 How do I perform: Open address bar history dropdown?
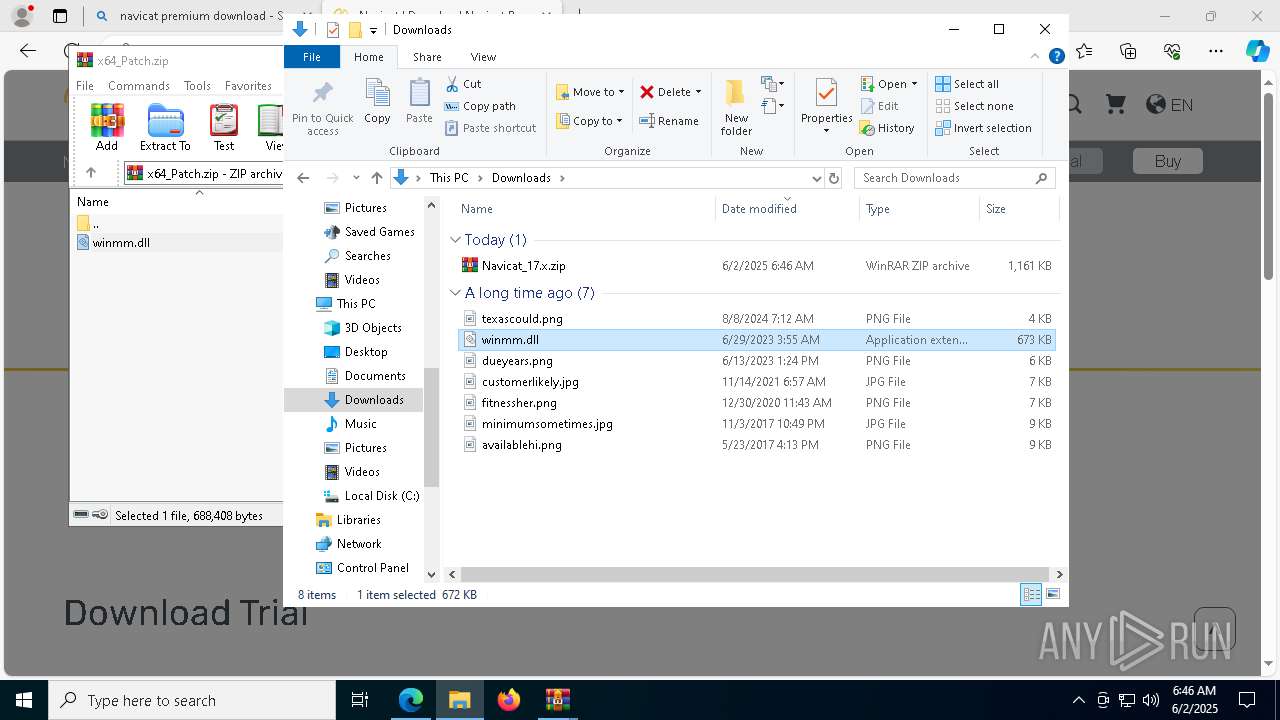[x=816, y=178]
